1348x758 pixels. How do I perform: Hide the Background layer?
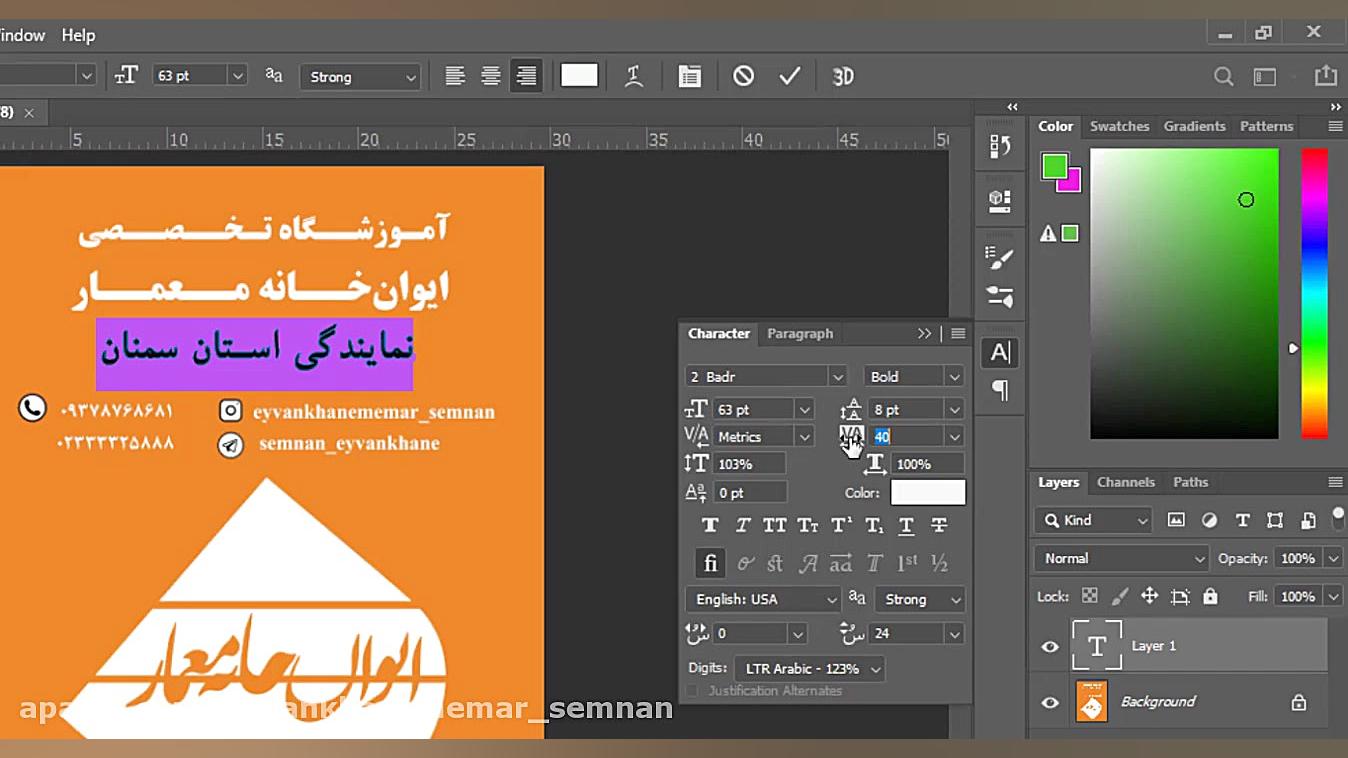click(x=1049, y=702)
